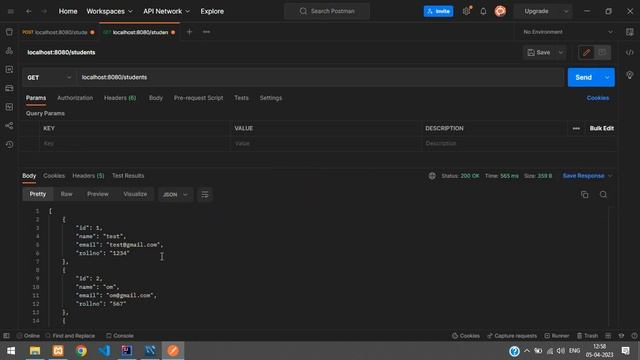Click the query param Key field

(x=133, y=144)
